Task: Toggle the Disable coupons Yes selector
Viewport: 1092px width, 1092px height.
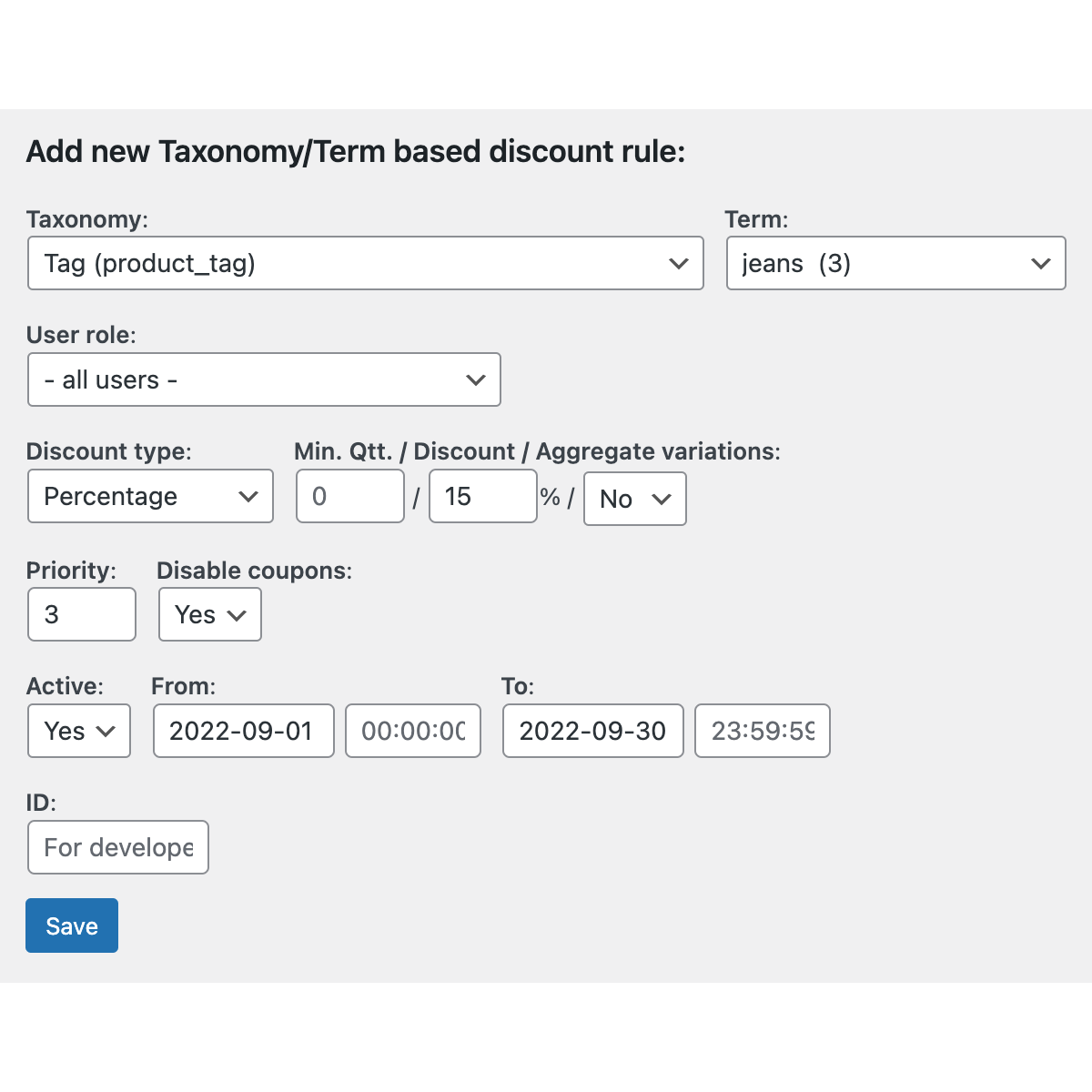Action: point(209,615)
